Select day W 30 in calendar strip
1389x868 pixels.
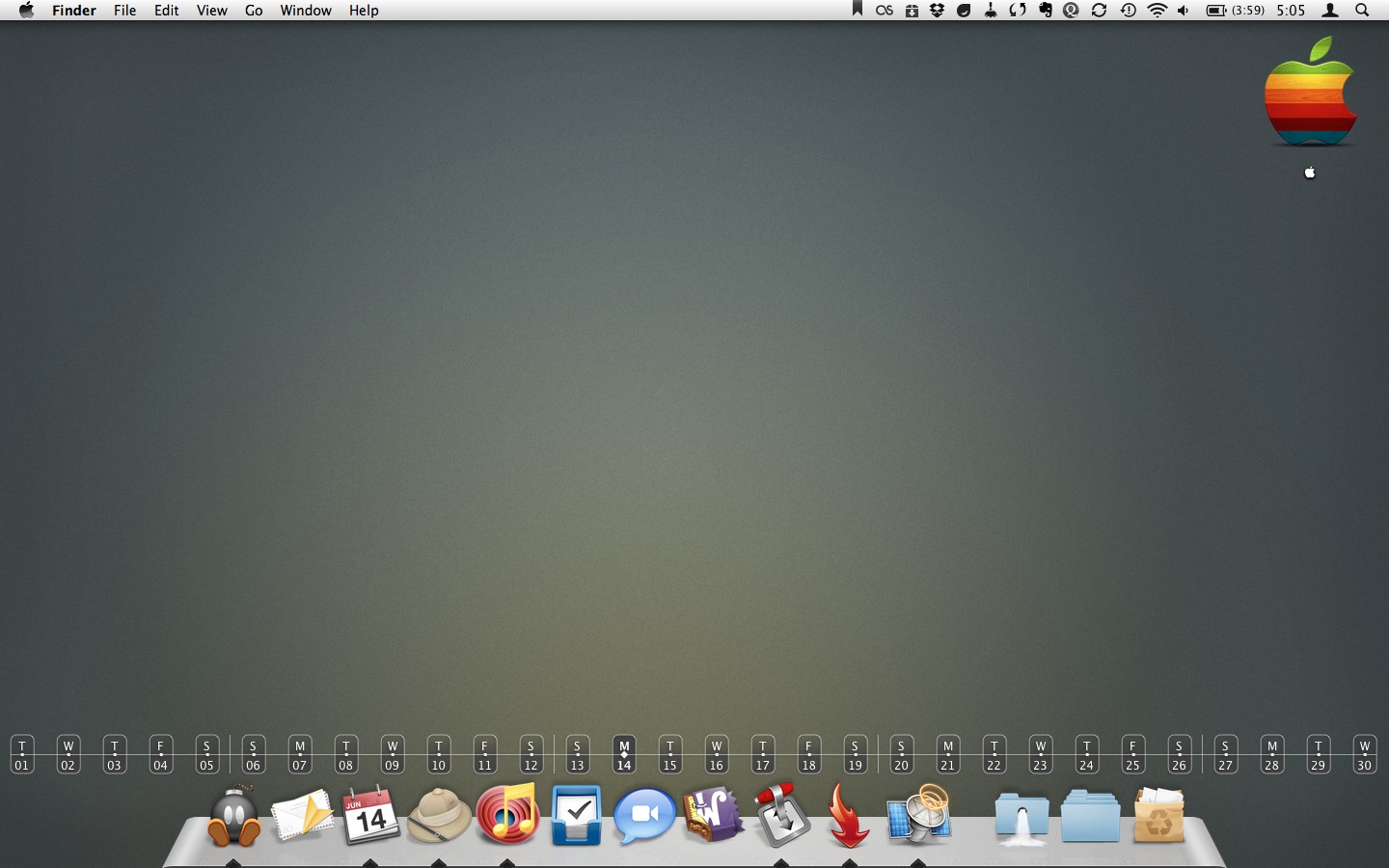click(1364, 754)
